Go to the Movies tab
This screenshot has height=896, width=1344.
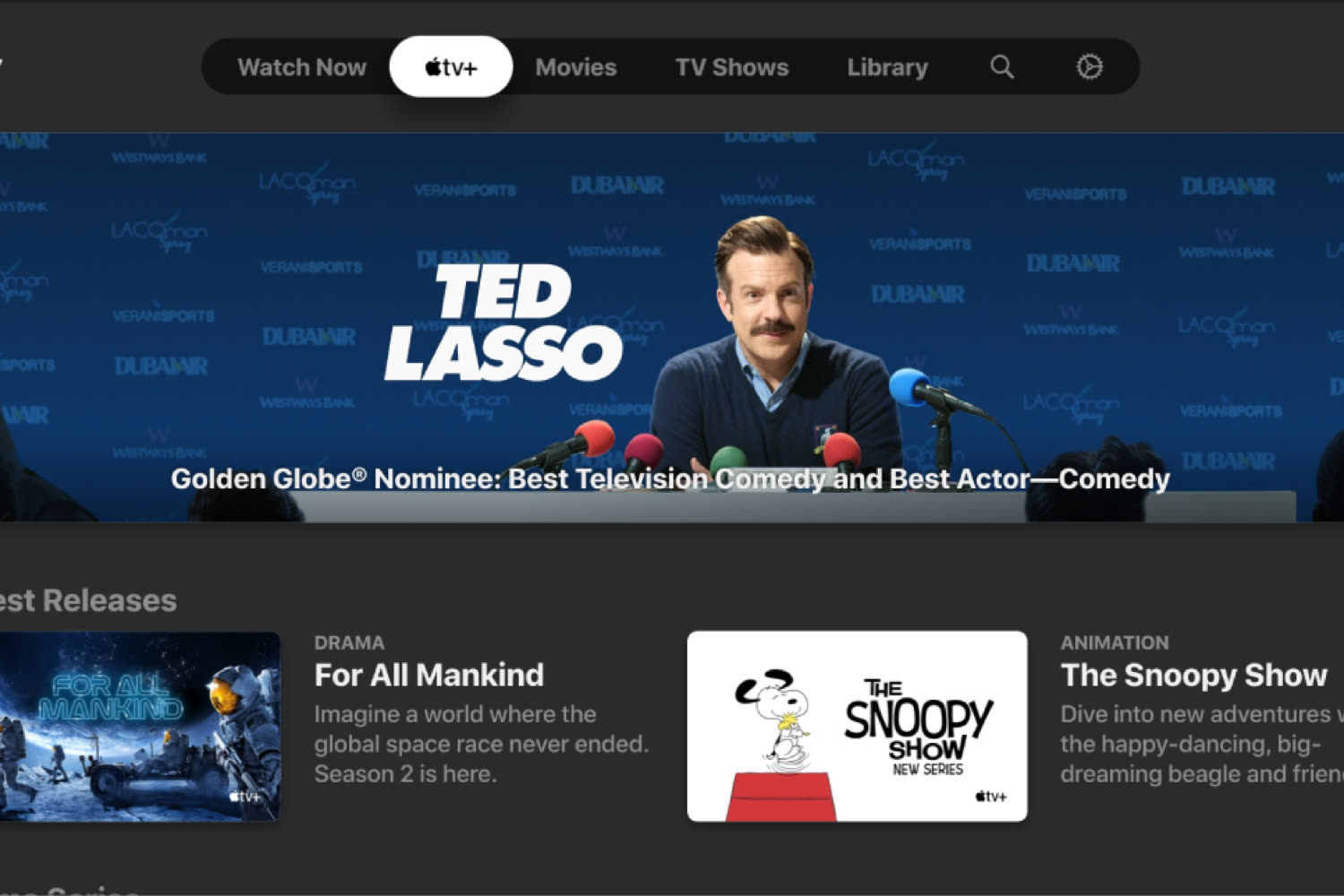(x=576, y=67)
